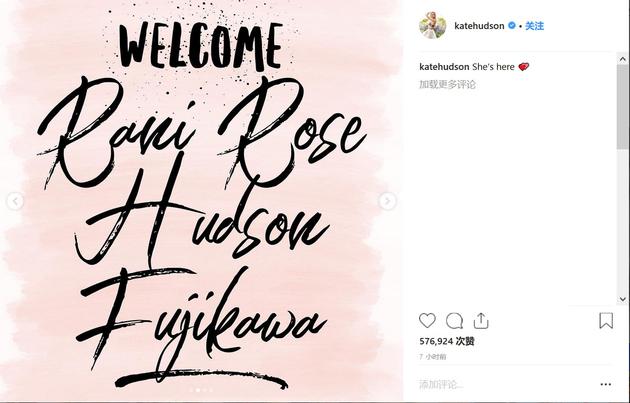Viewport: 630px width, 403px height.
Task: Go back to the previous carousel image
Action: [x=15, y=201]
